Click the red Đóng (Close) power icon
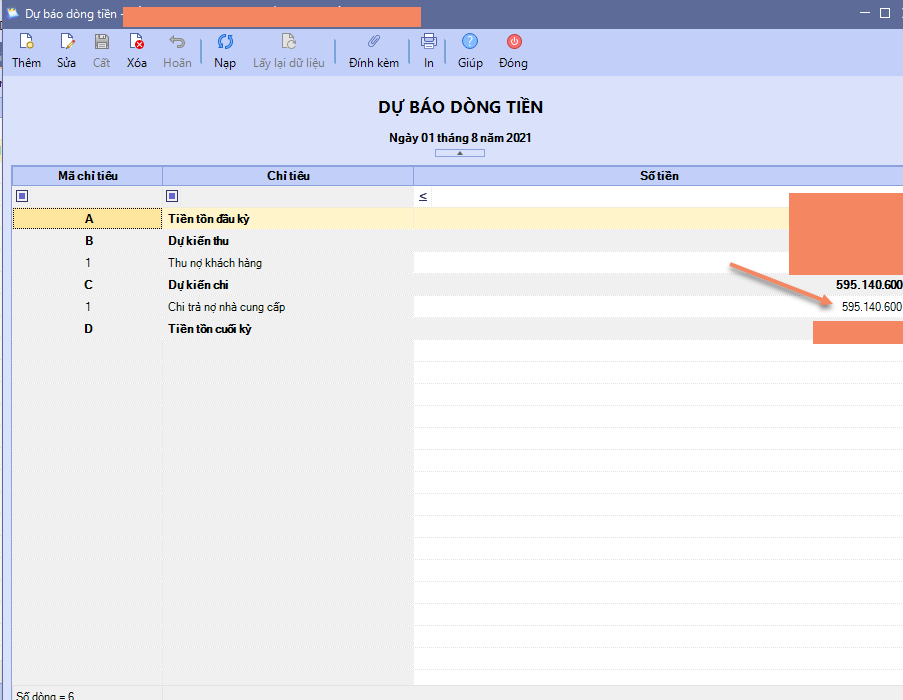The height and width of the screenshot is (700, 903). click(x=513, y=42)
